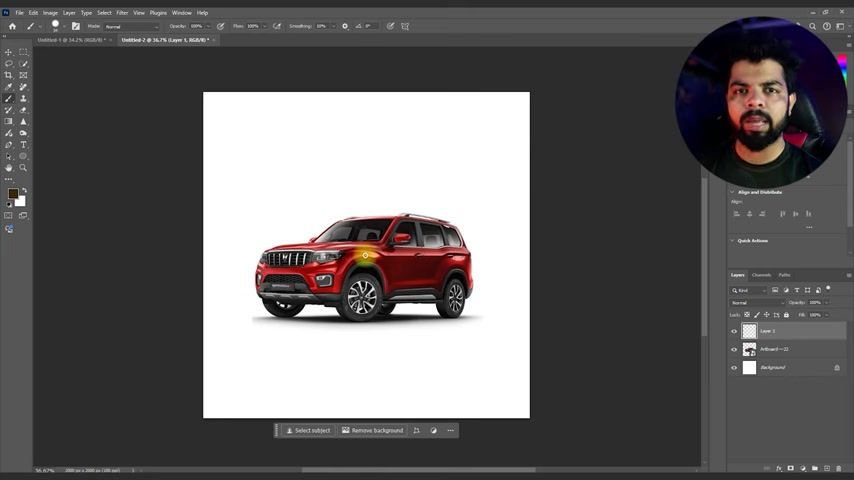Toggle lock all padlock icon
Screen dimensions: 854x480
pyautogui.click(x=786, y=315)
